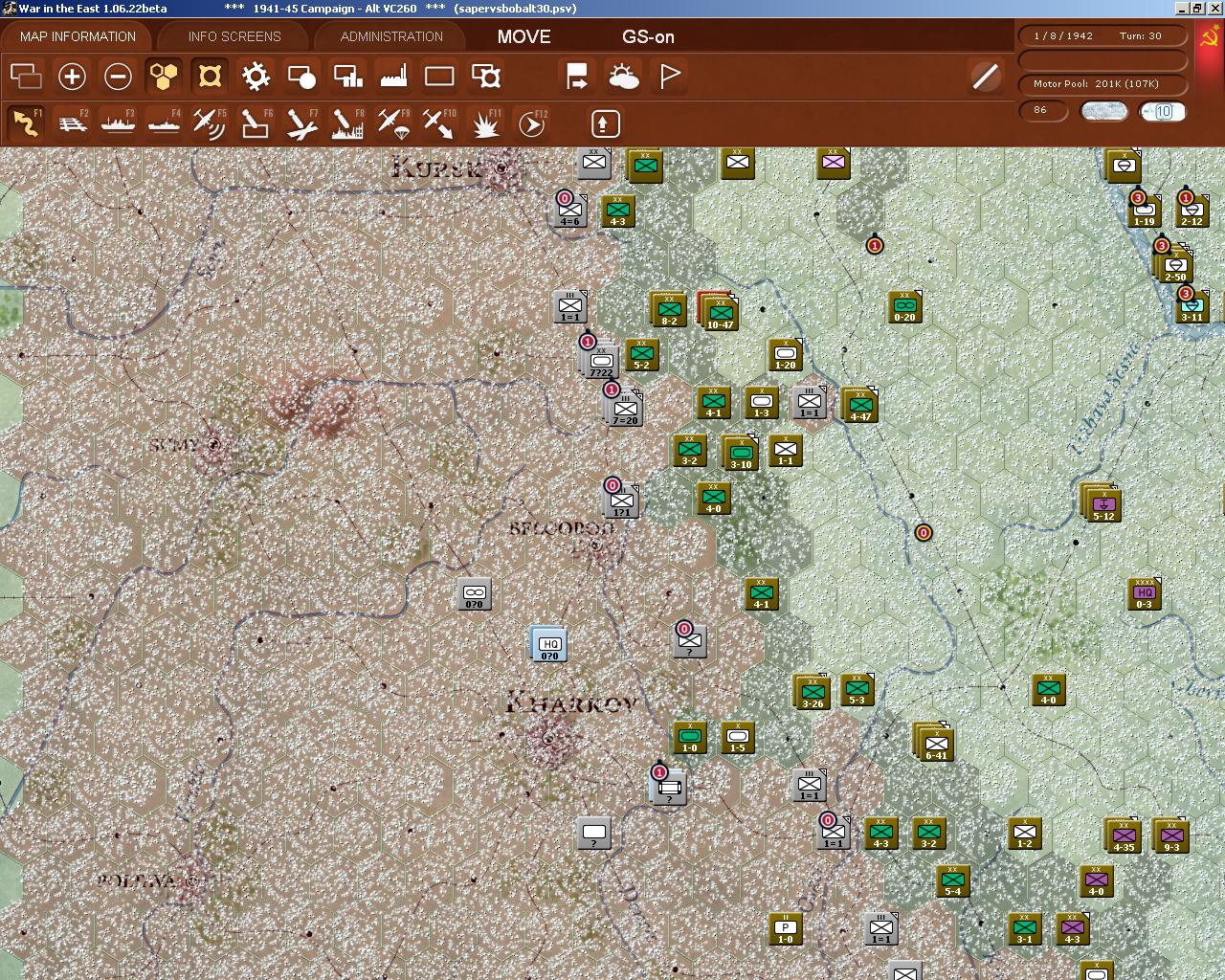This screenshot has width=1225, height=980.
Task: Click the 86 value box
Action: [x=1044, y=110]
